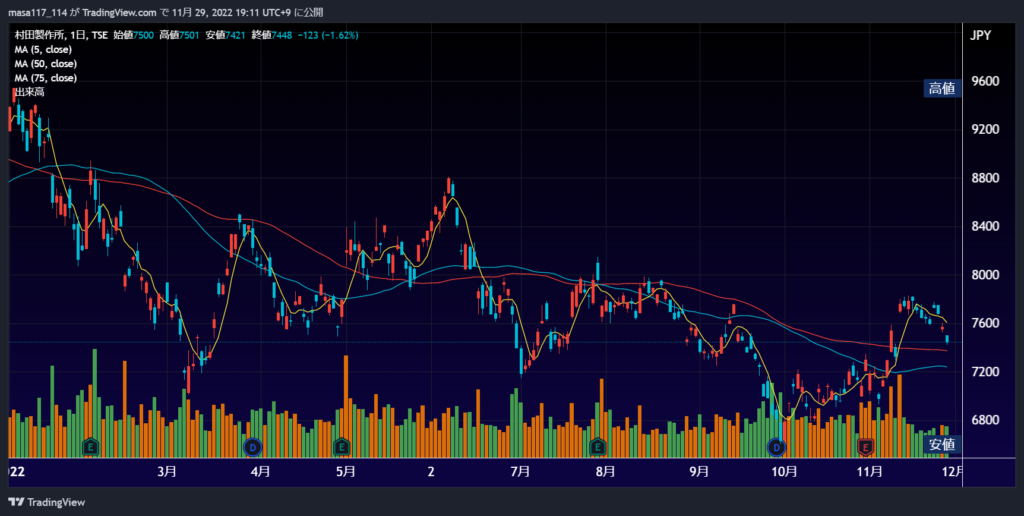1024x516 pixels.
Task: Click the 8月 time axis label
Action: (x=605, y=472)
